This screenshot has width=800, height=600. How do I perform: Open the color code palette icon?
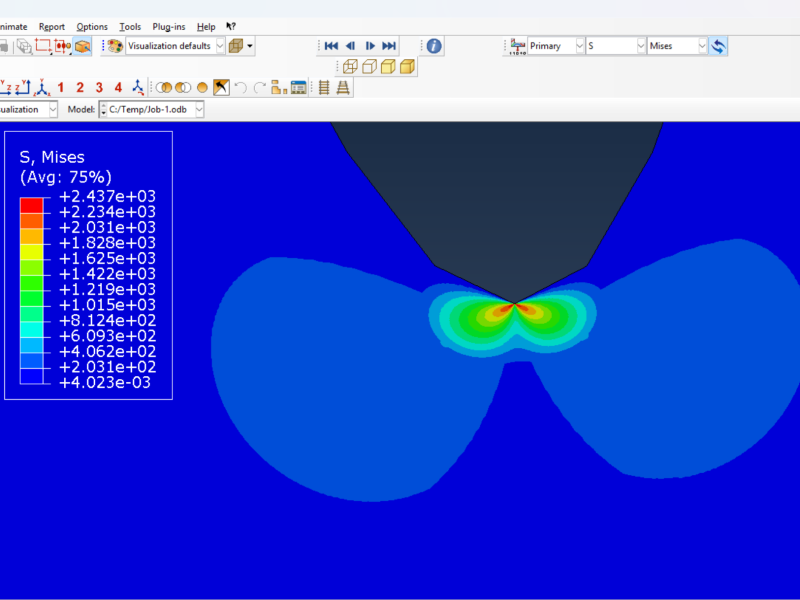pos(114,46)
